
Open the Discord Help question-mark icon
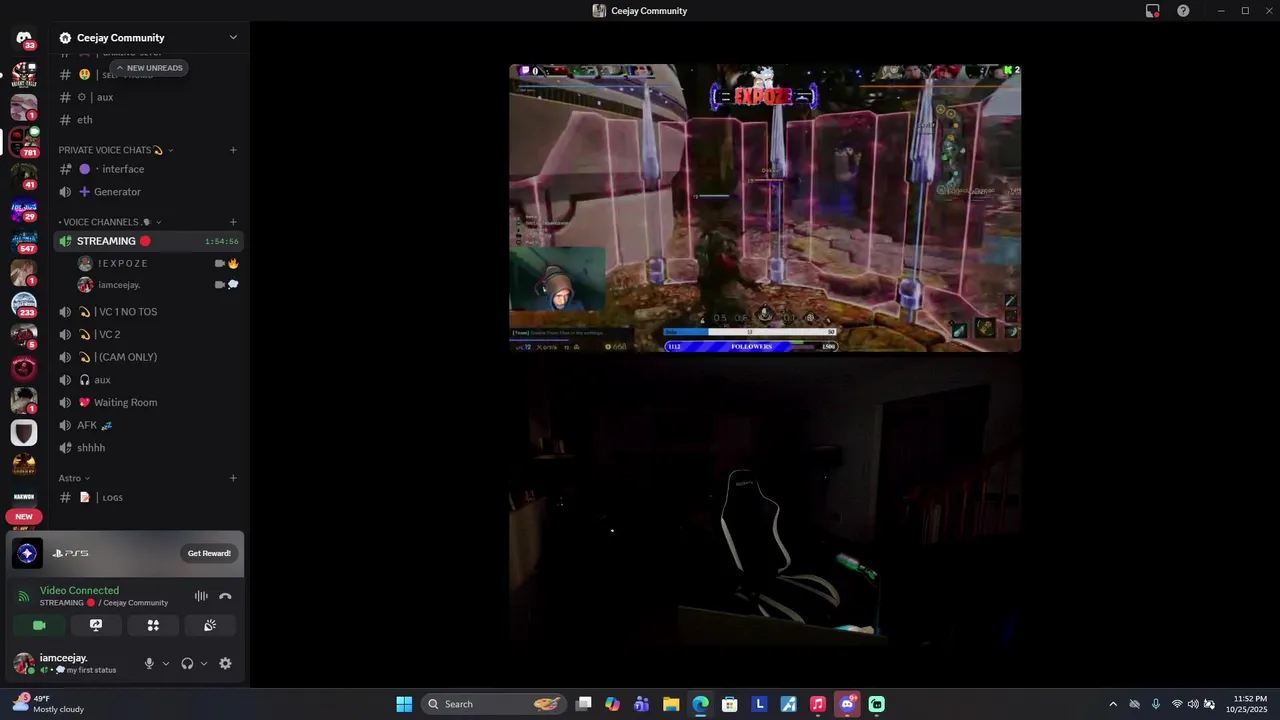click(x=1183, y=11)
